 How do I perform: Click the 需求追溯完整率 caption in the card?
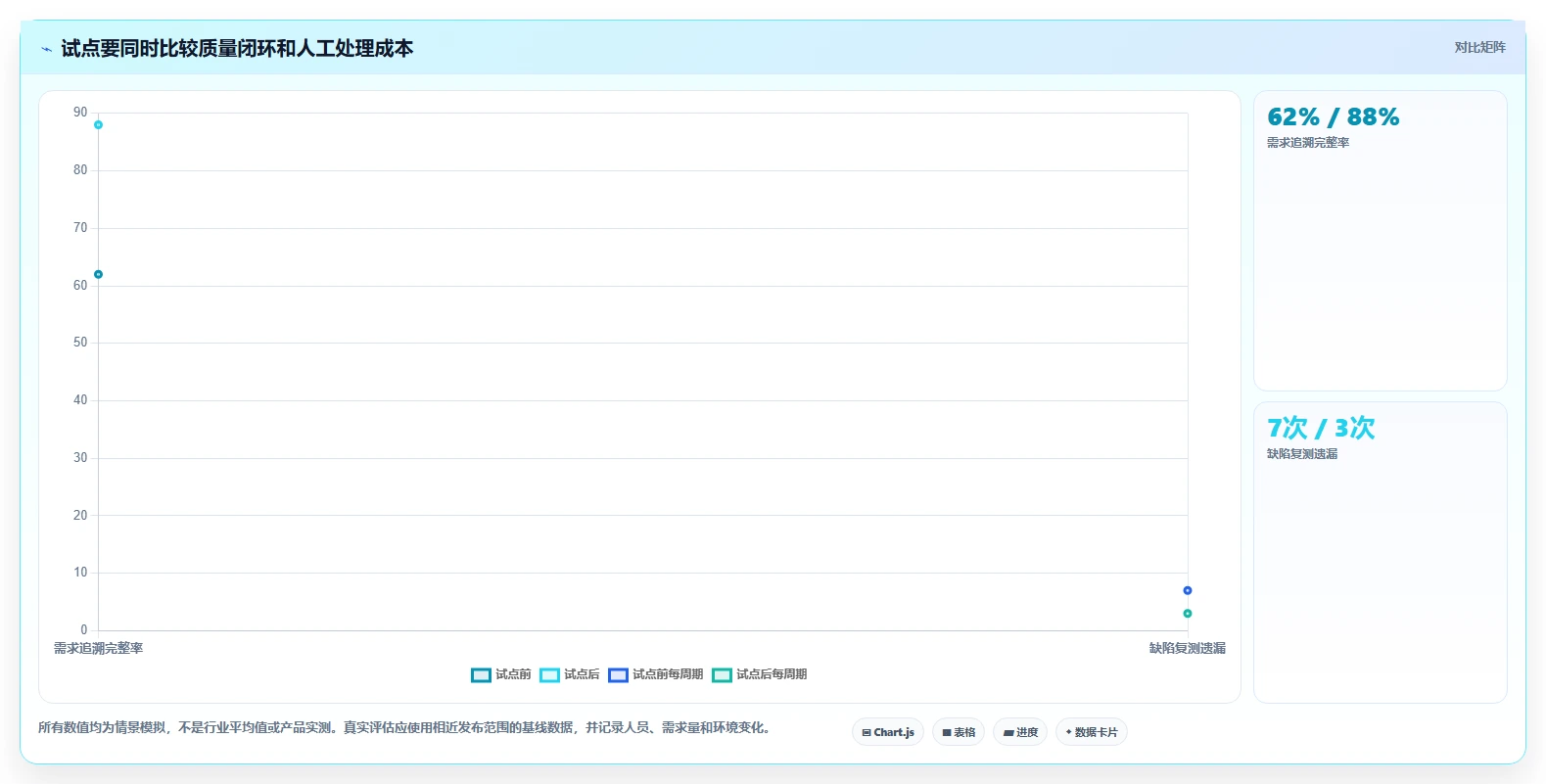pyautogui.click(x=1308, y=143)
